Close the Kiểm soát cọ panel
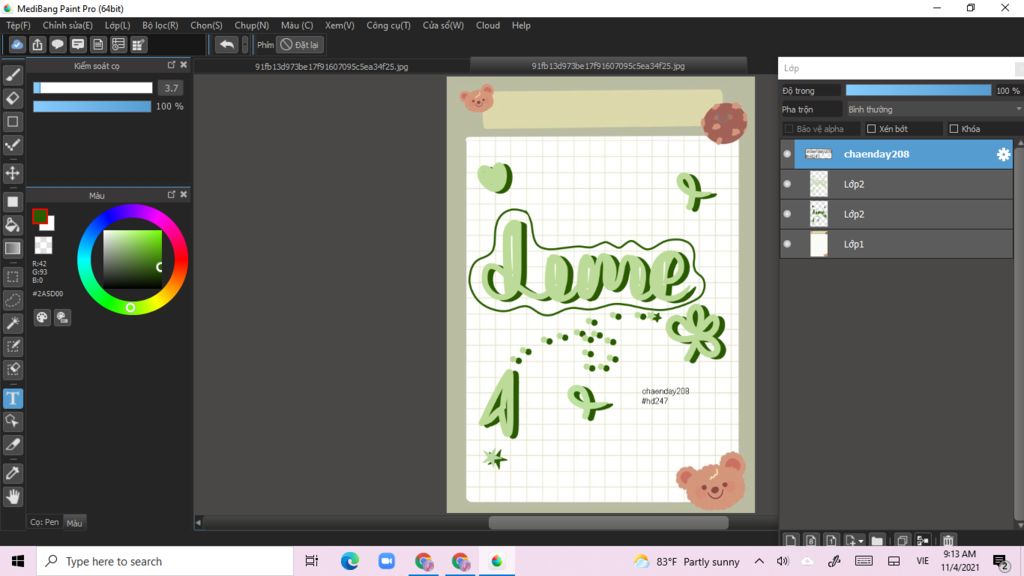The height and width of the screenshot is (576, 1024). coord(184,65)
